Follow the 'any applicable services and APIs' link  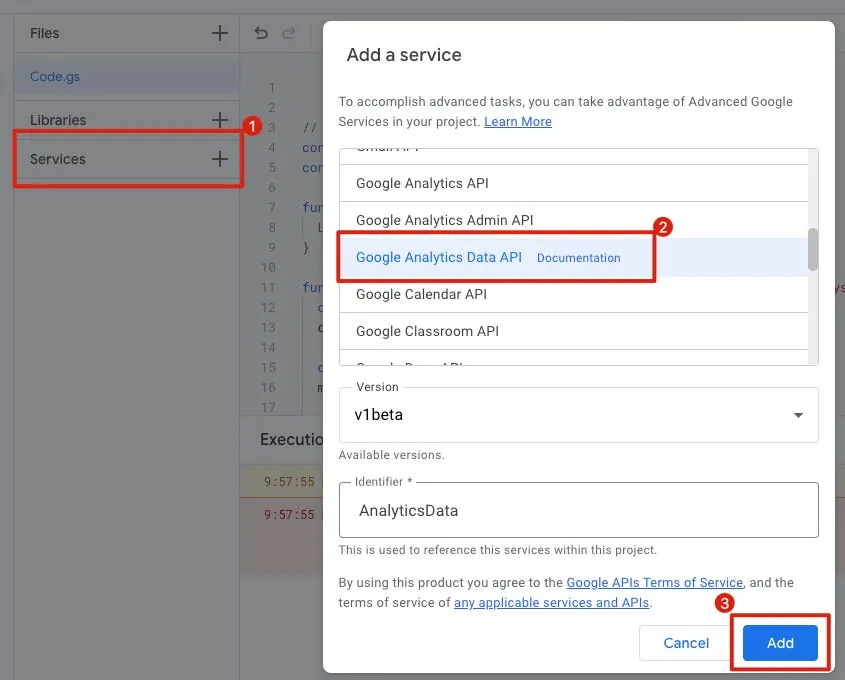pos(551,602)
